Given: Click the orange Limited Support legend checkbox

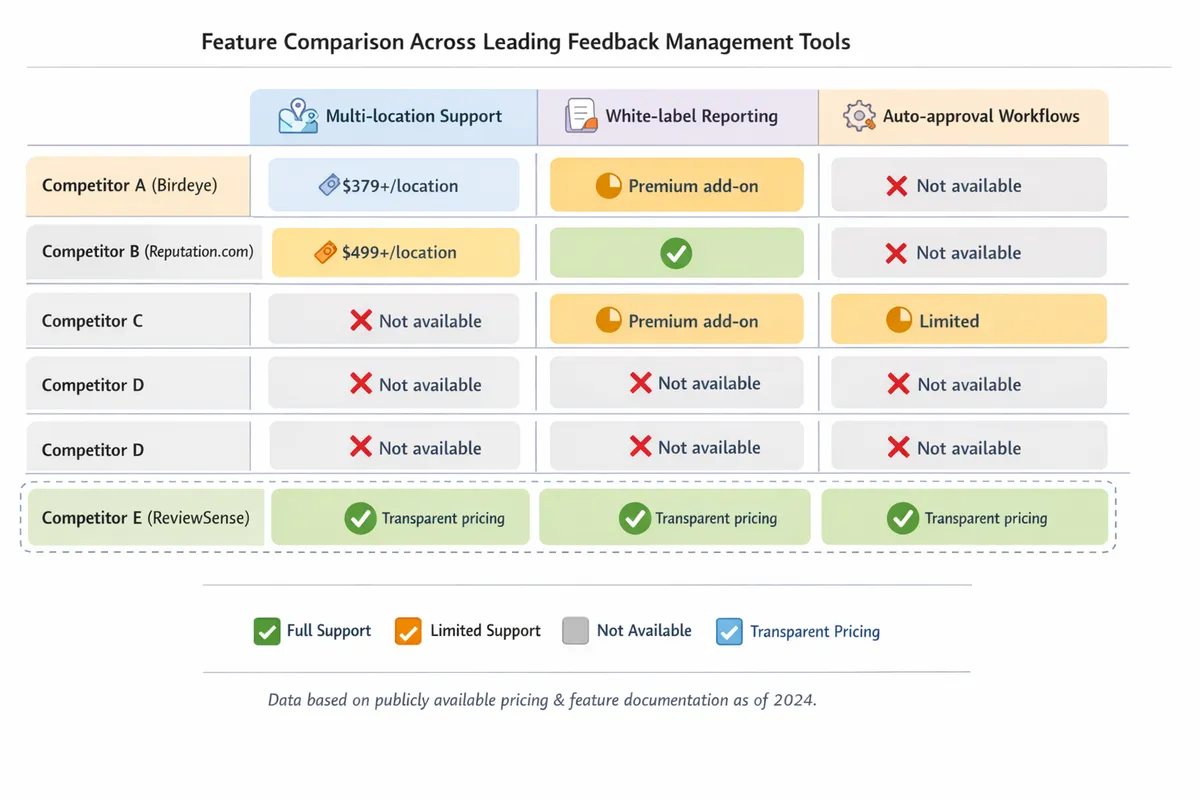Looking at the screenshot, I should tap(408, 631).
